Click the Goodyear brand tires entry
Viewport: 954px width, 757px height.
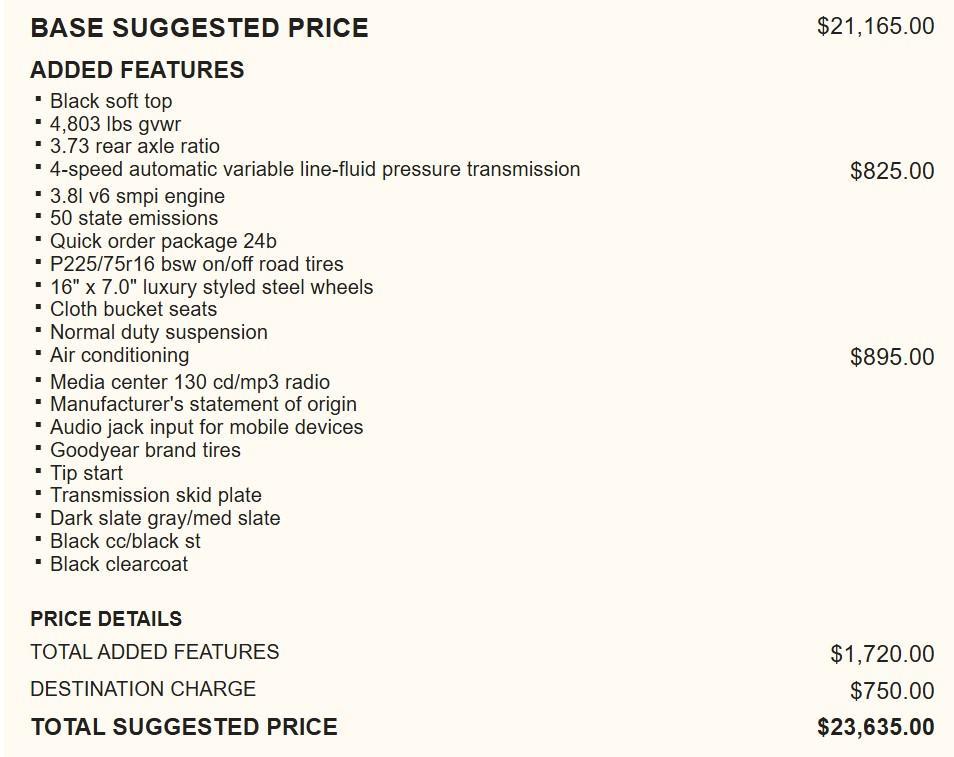tap(145, 450)
